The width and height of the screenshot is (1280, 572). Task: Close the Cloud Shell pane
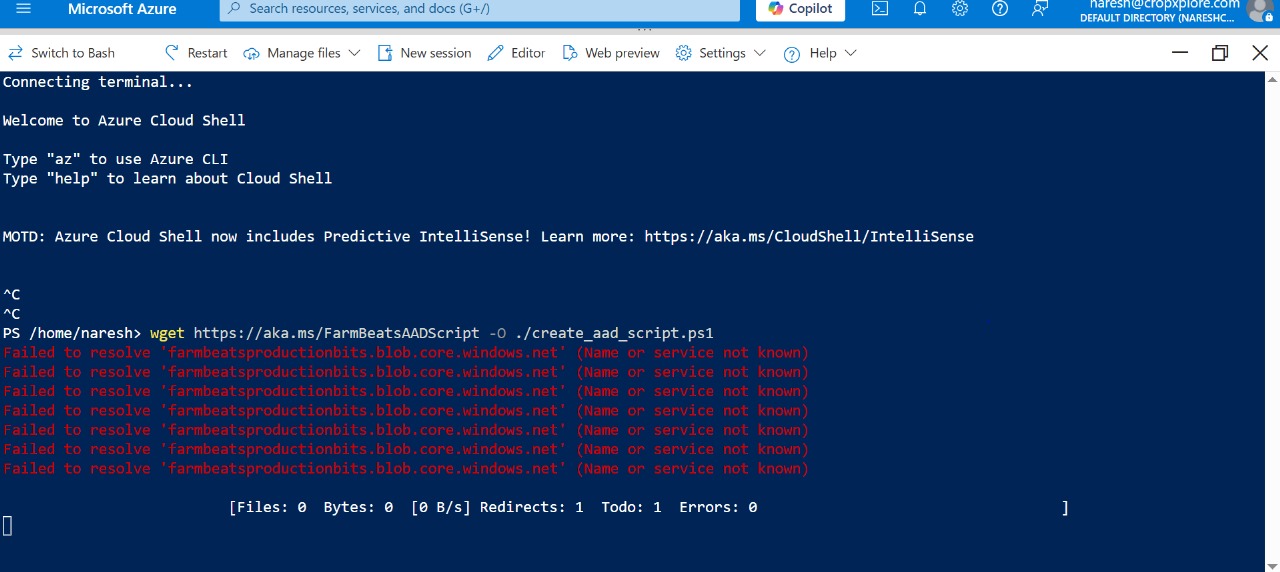tap(1260, 53)
